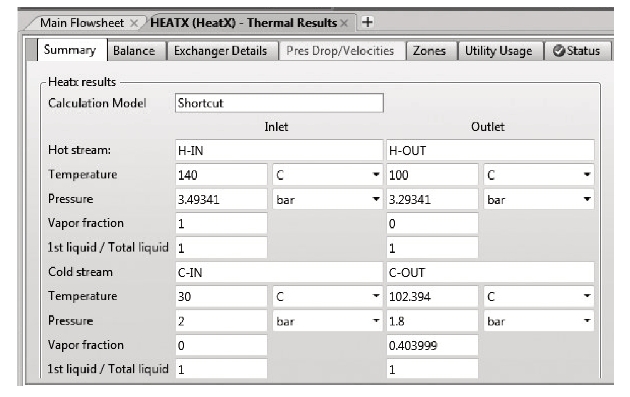Image resolution: width=630 pixels, height=397 pixels.
Task: Select hot inlet pressure value 3.49341
Action: pyautogui.click(x=221, y=199)
